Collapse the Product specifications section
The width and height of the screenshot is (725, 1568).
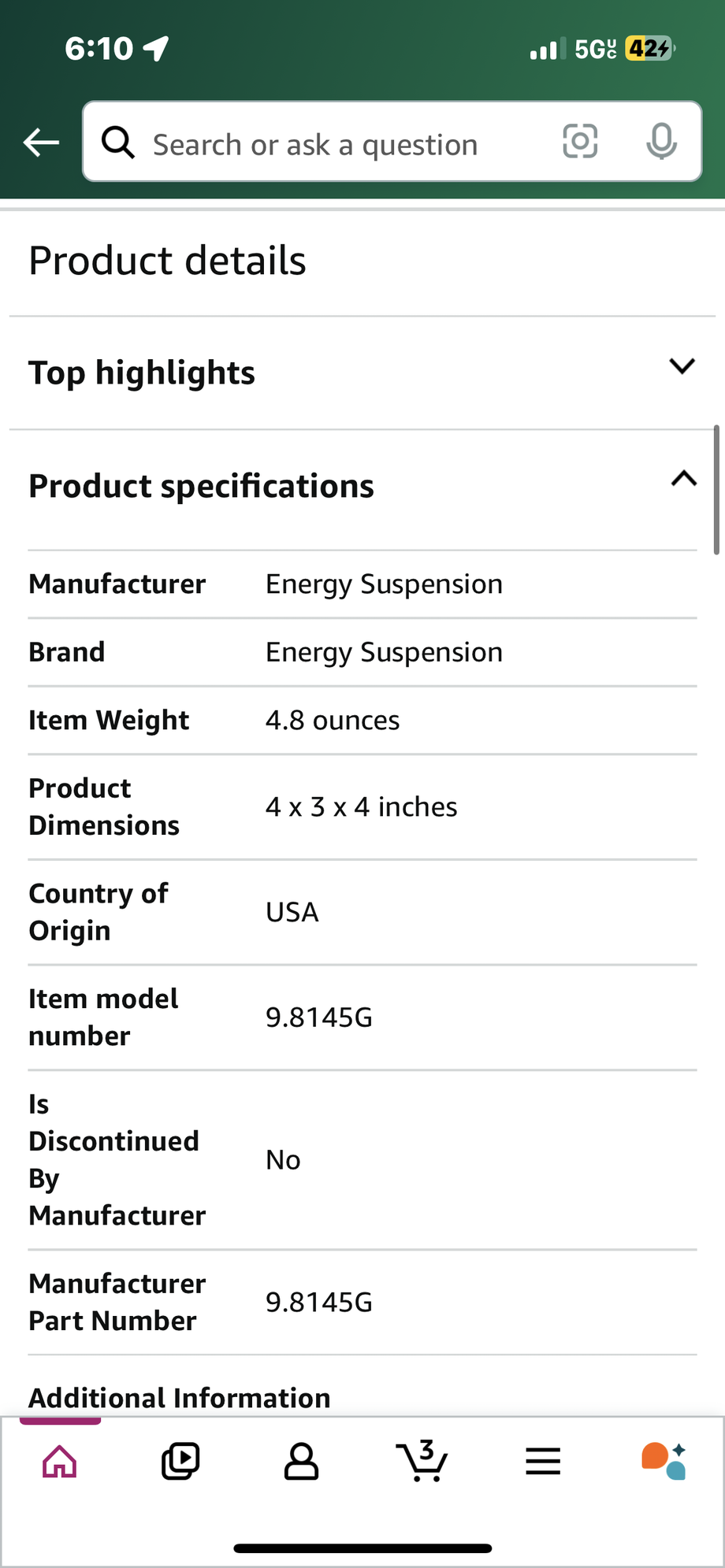click(x=683, y=479)
